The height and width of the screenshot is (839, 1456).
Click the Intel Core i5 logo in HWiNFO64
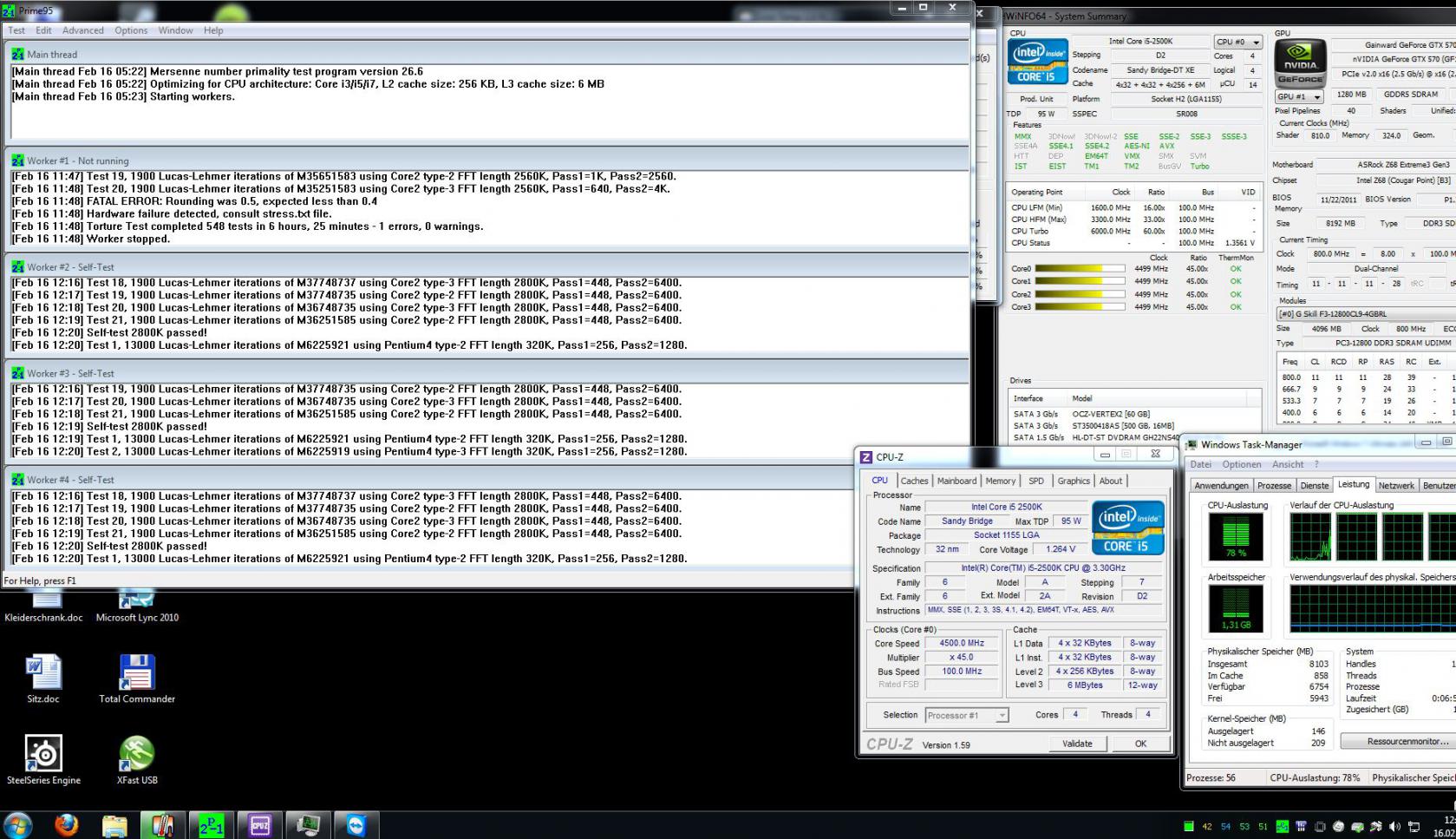(1037, 62)
